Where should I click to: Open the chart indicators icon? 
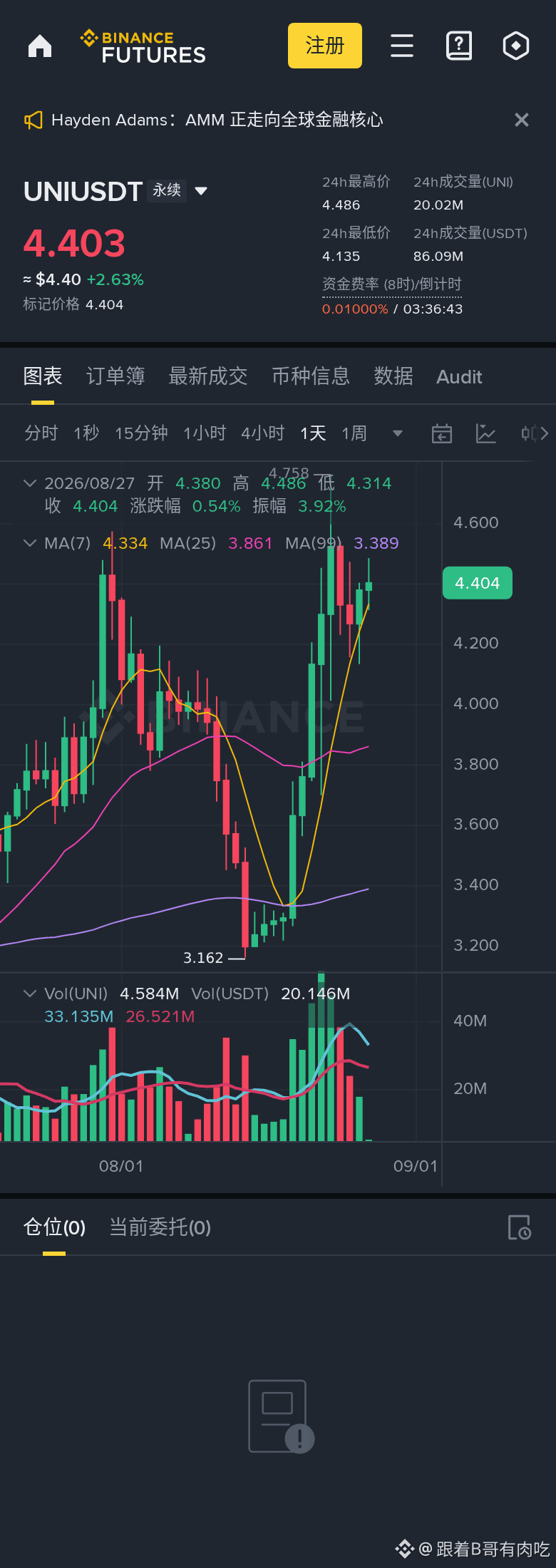486,433
